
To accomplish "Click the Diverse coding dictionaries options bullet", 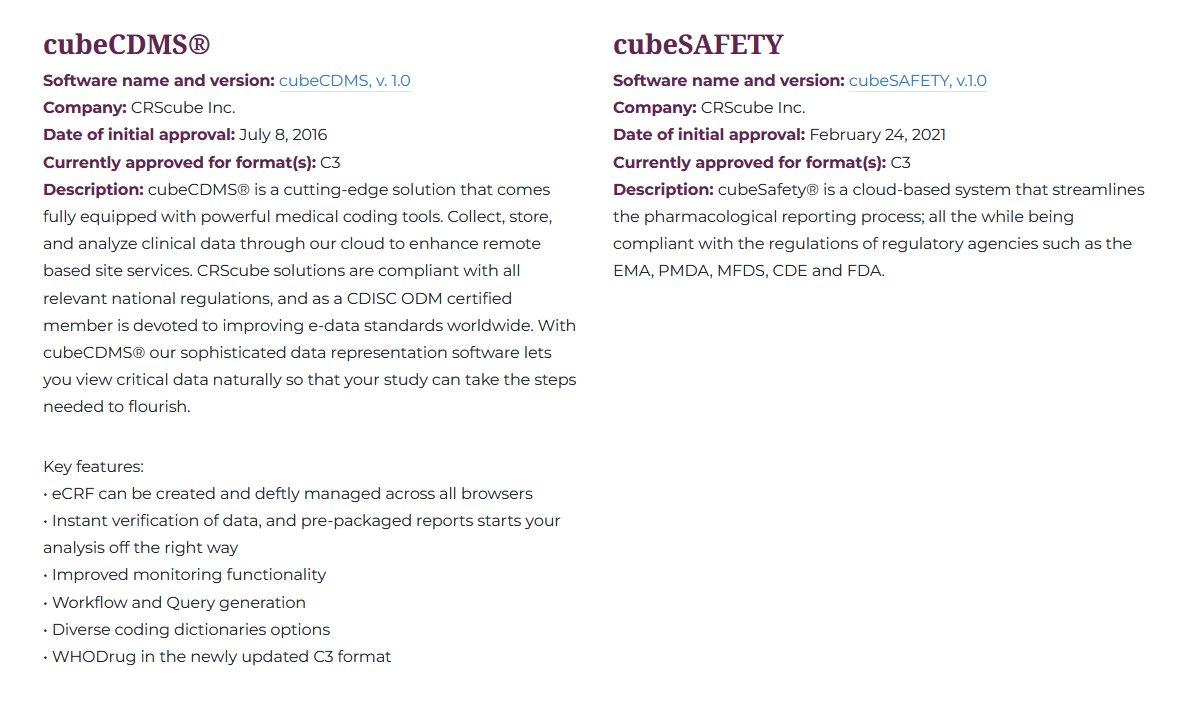I will click(x=191, y=630).
